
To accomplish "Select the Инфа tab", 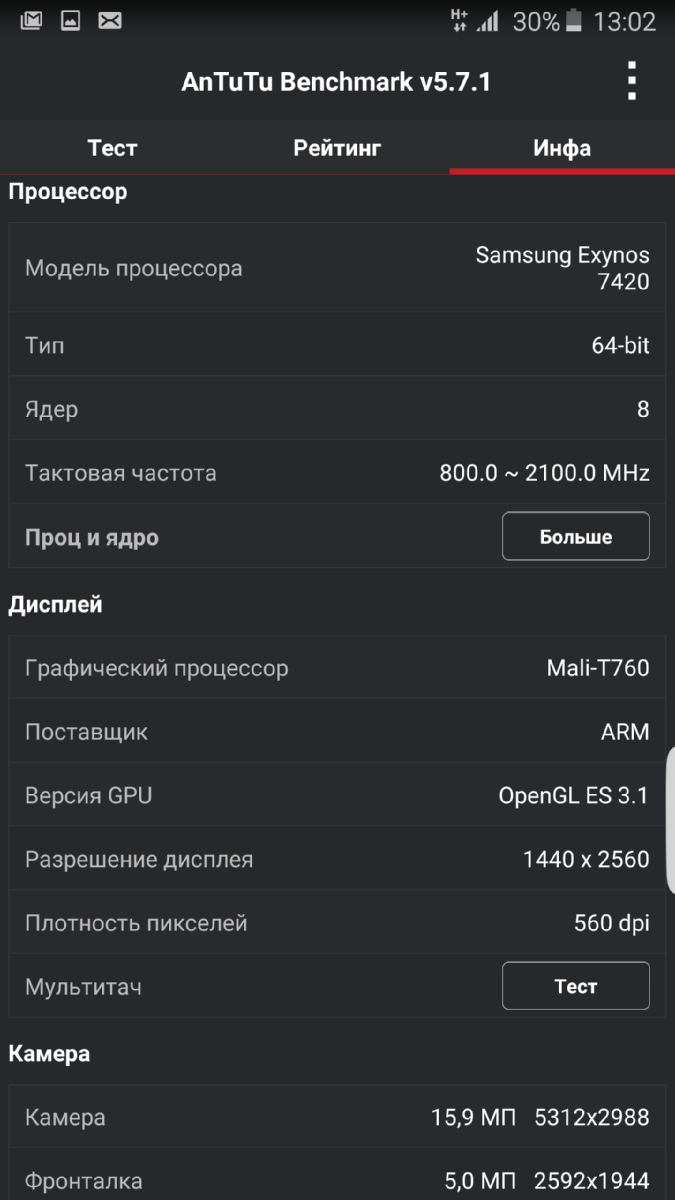I will [561, 148].
